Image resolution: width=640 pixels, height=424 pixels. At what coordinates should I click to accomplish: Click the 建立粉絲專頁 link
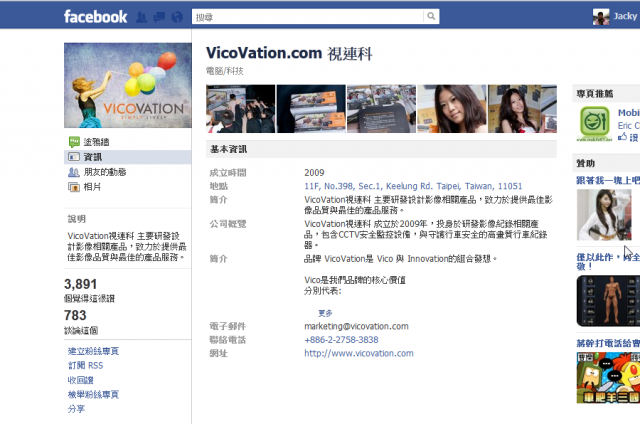coord(93,351)
